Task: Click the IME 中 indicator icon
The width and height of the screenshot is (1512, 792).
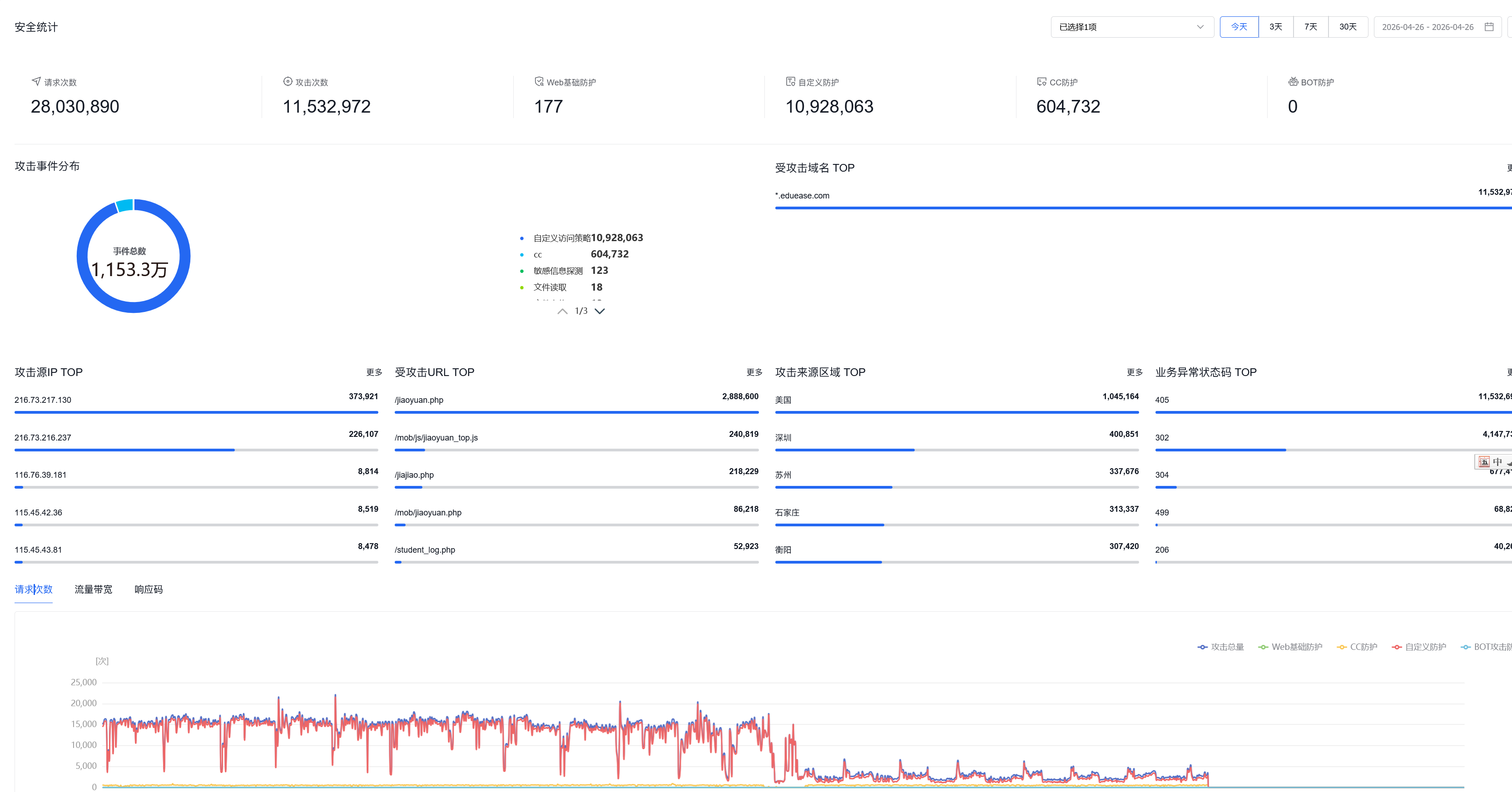Action: (x=1497, y=462)
